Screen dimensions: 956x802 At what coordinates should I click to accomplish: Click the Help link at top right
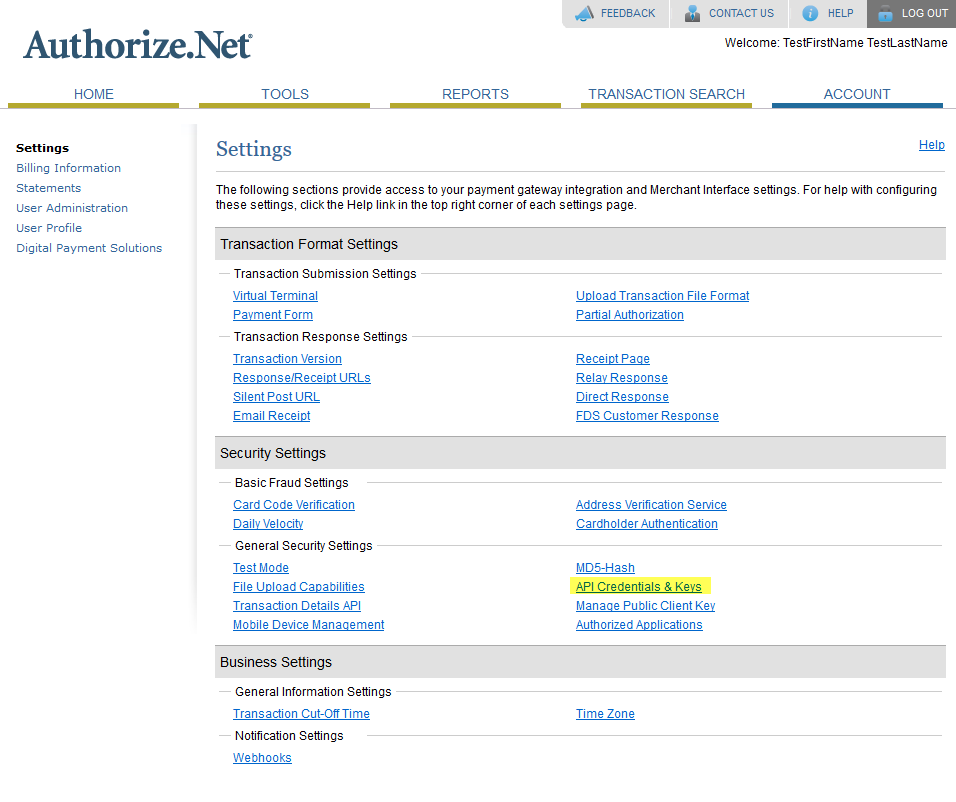(x=932, y=144)
